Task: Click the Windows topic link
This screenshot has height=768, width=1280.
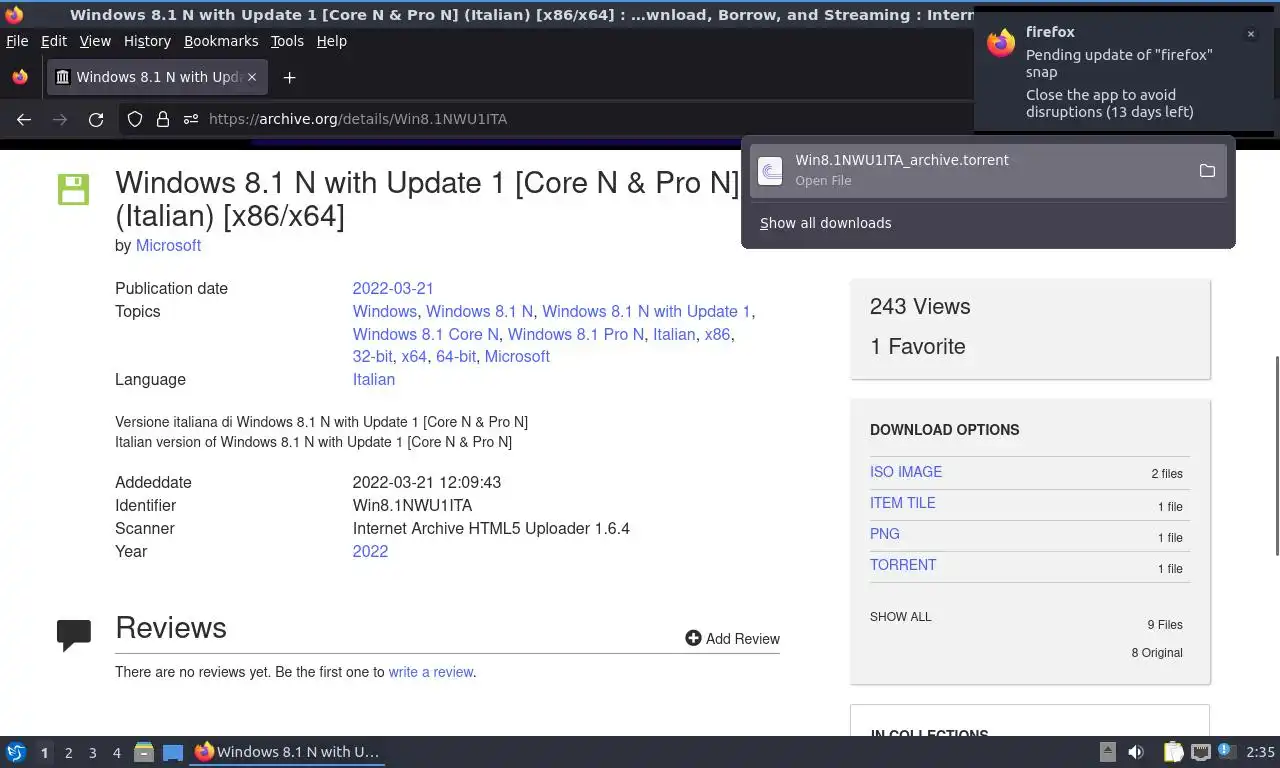Action: (x=384, y=311)
